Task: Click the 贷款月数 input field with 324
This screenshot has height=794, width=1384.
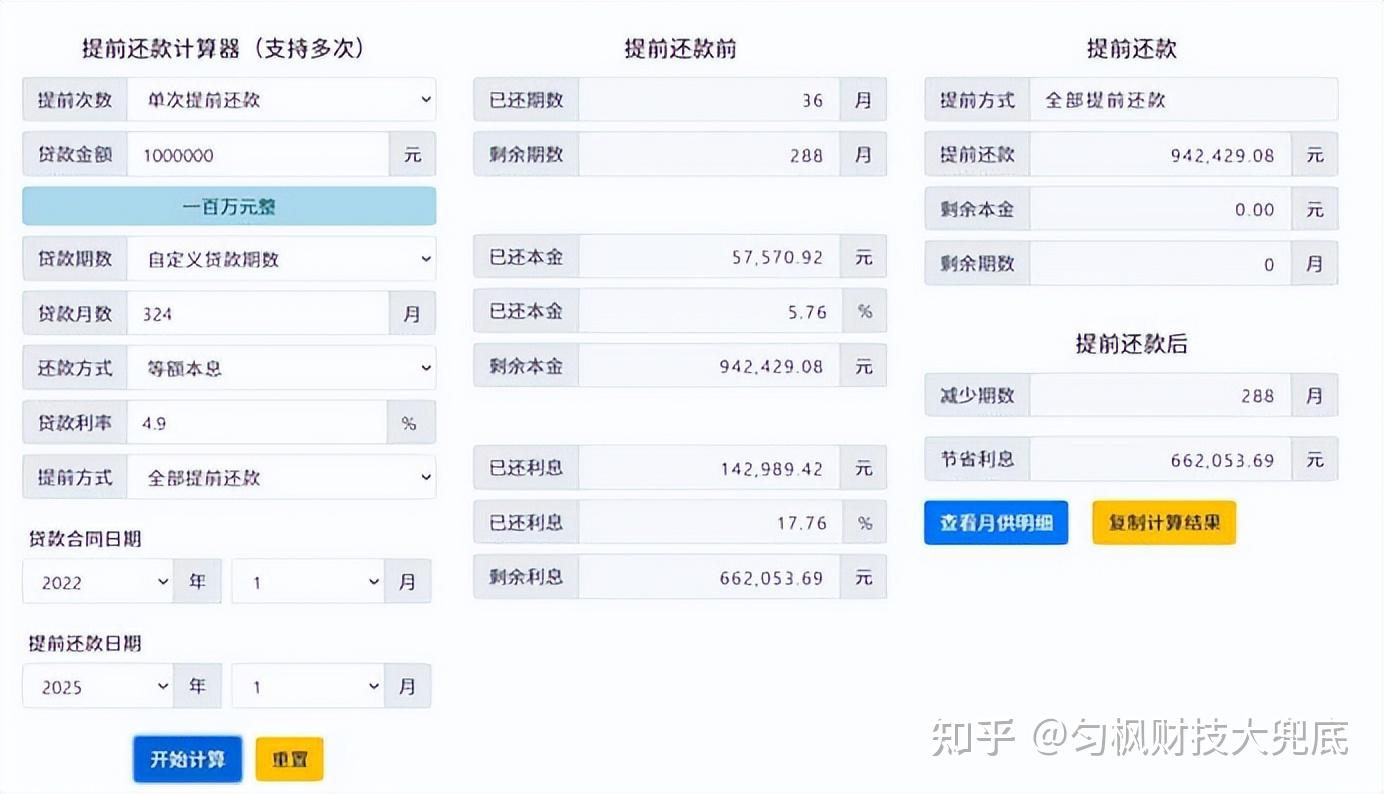Action: 258,314
